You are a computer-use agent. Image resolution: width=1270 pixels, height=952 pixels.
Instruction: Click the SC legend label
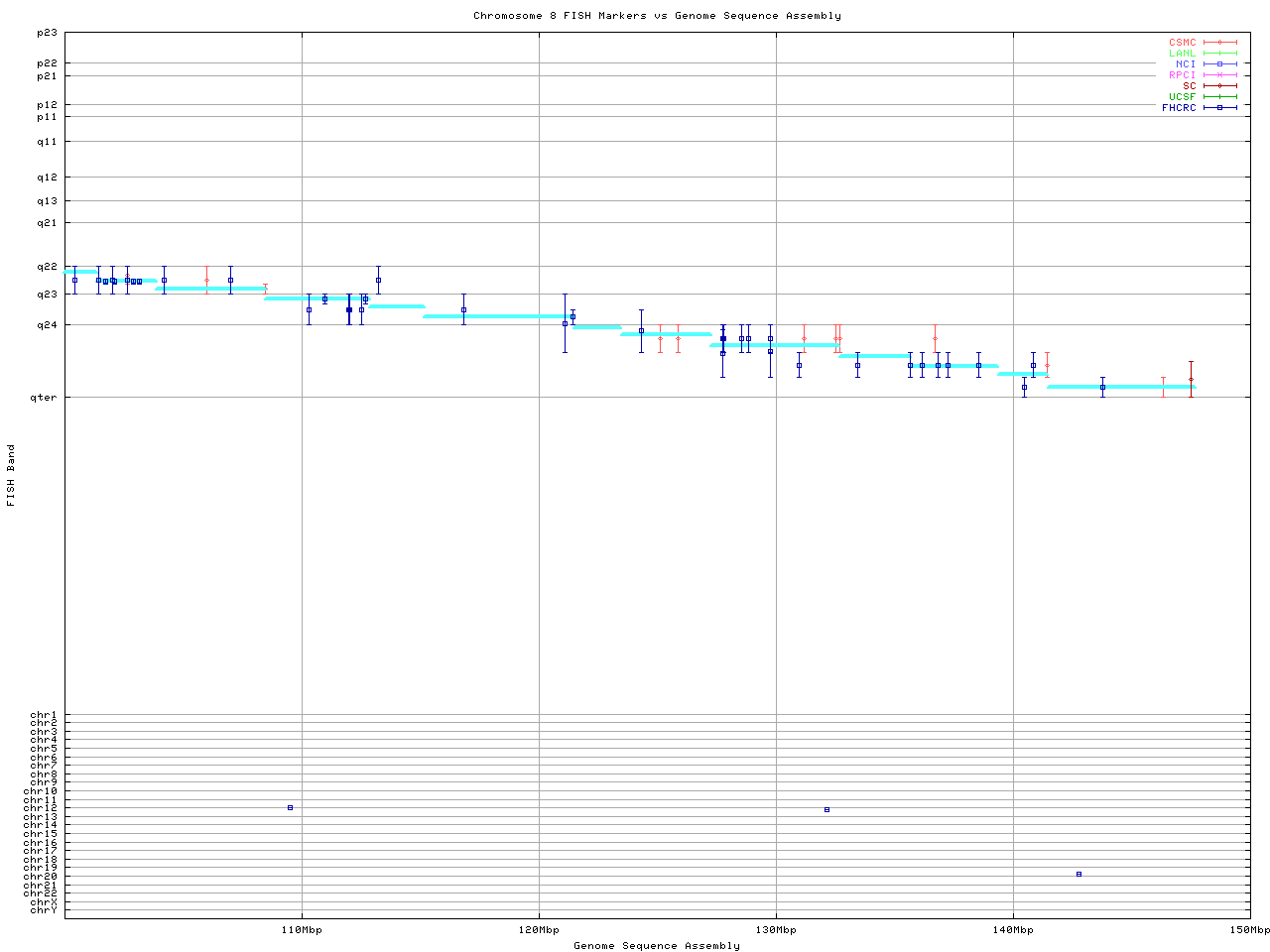[1189, 85]
